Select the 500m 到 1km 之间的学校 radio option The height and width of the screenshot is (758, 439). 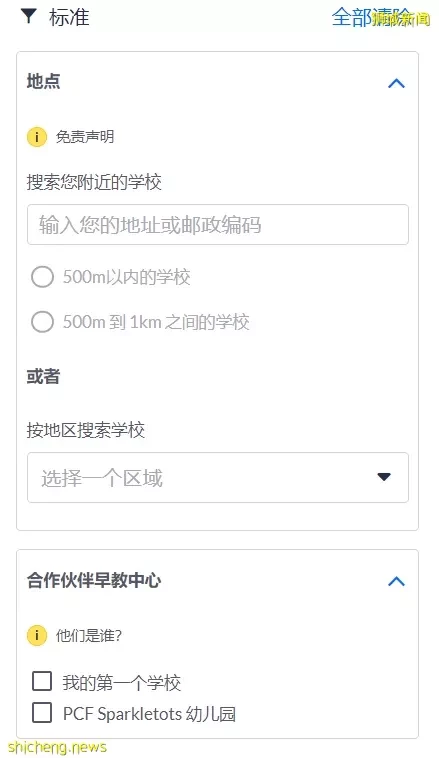click(42, 321)
